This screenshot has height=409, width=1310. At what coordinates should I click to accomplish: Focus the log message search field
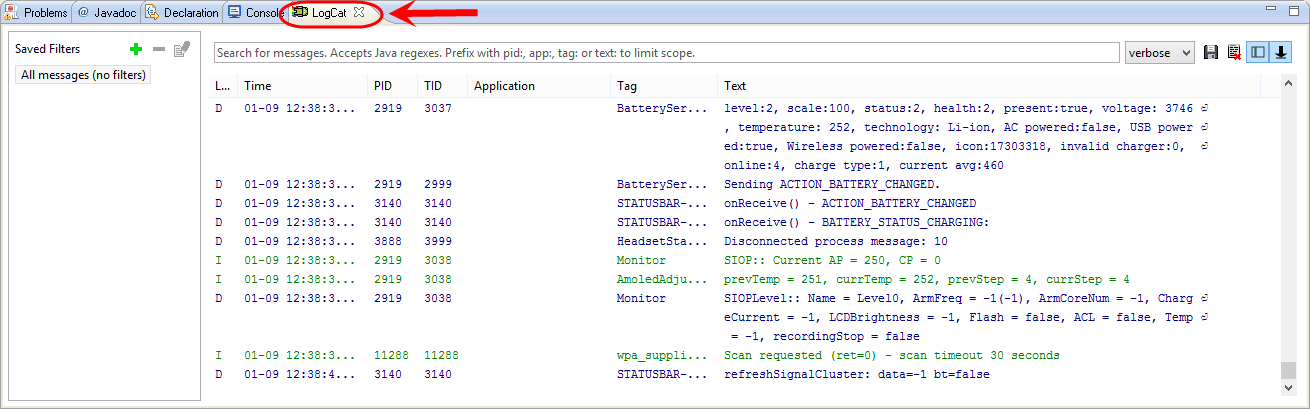[x=666, y=52]
